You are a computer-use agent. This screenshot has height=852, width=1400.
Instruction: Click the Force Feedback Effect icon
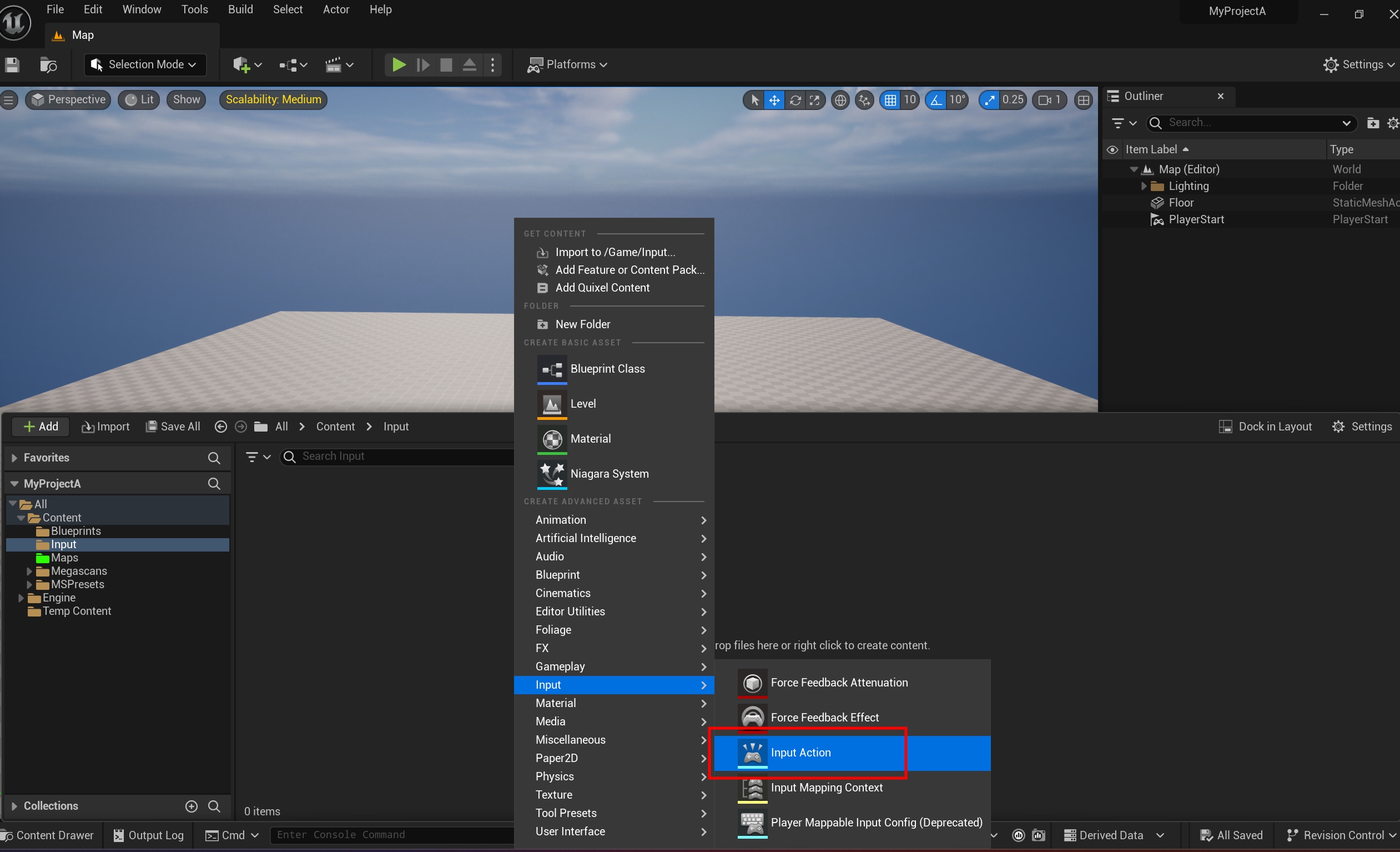752,717
